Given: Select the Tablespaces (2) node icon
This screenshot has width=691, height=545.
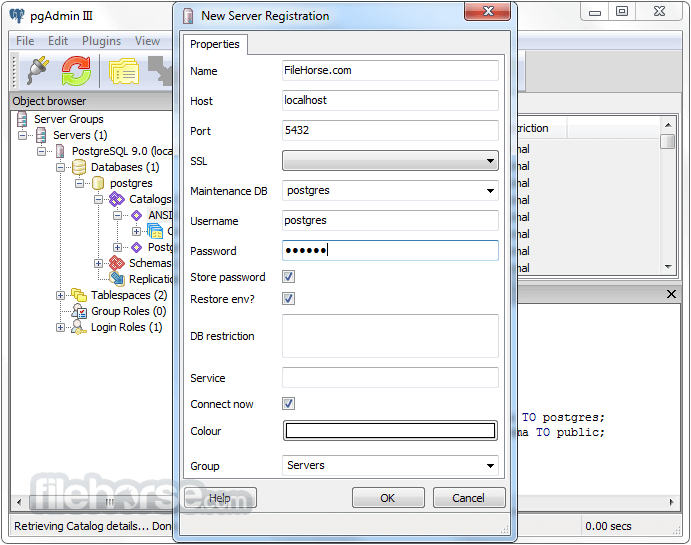Looking at the screenshot, I should click(x=79, y=295).
